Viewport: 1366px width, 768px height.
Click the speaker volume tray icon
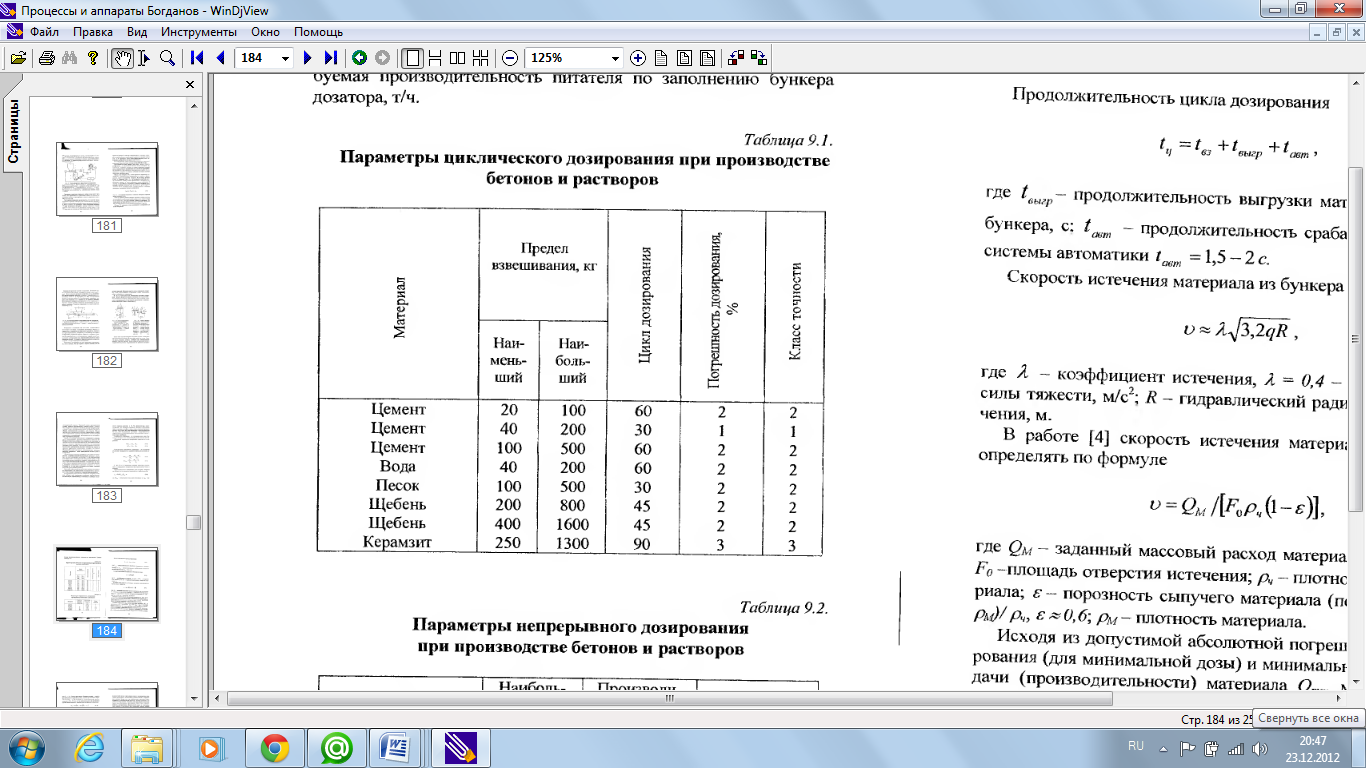1260,747
